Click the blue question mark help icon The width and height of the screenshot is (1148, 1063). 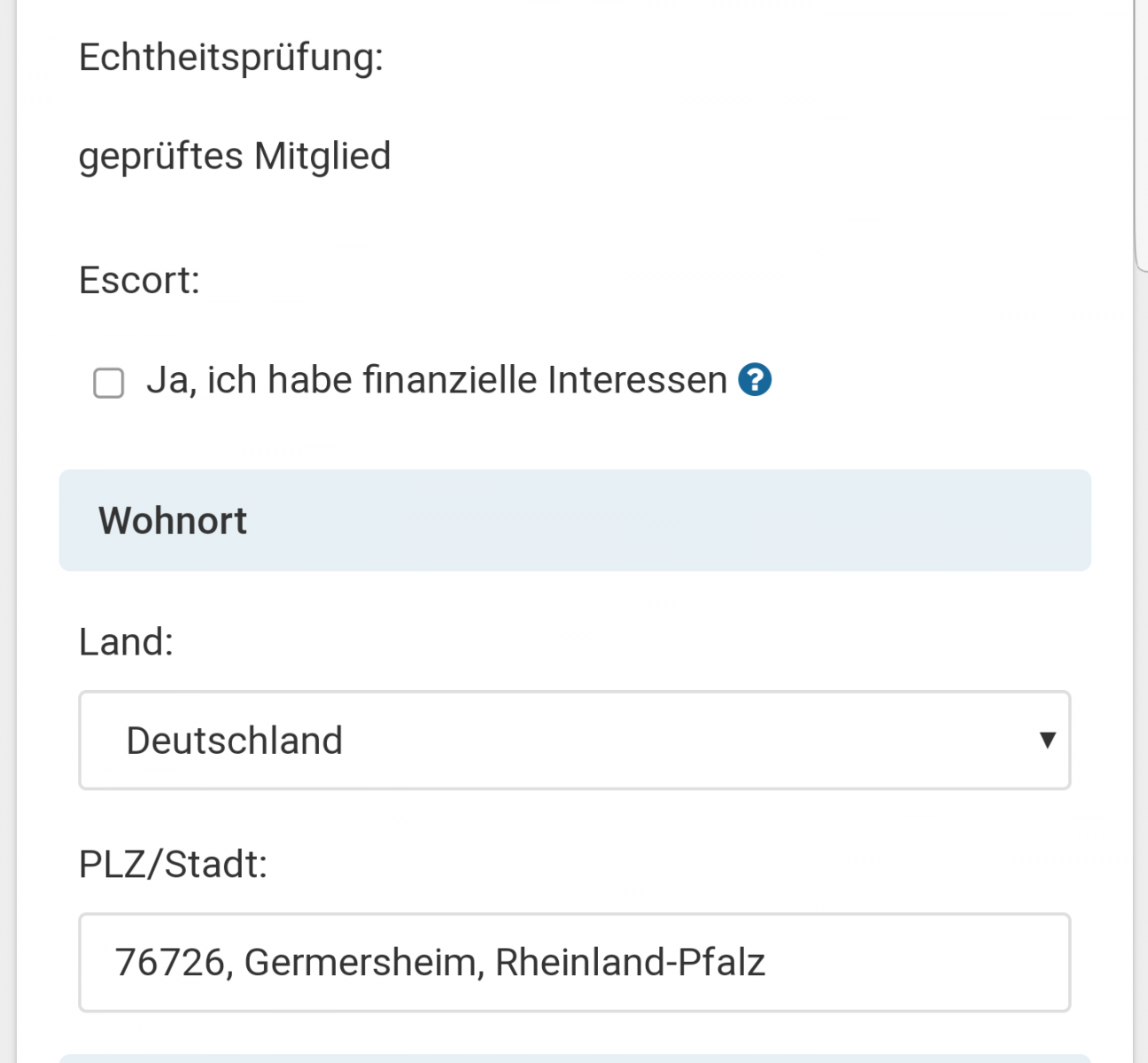pos(755,380)
